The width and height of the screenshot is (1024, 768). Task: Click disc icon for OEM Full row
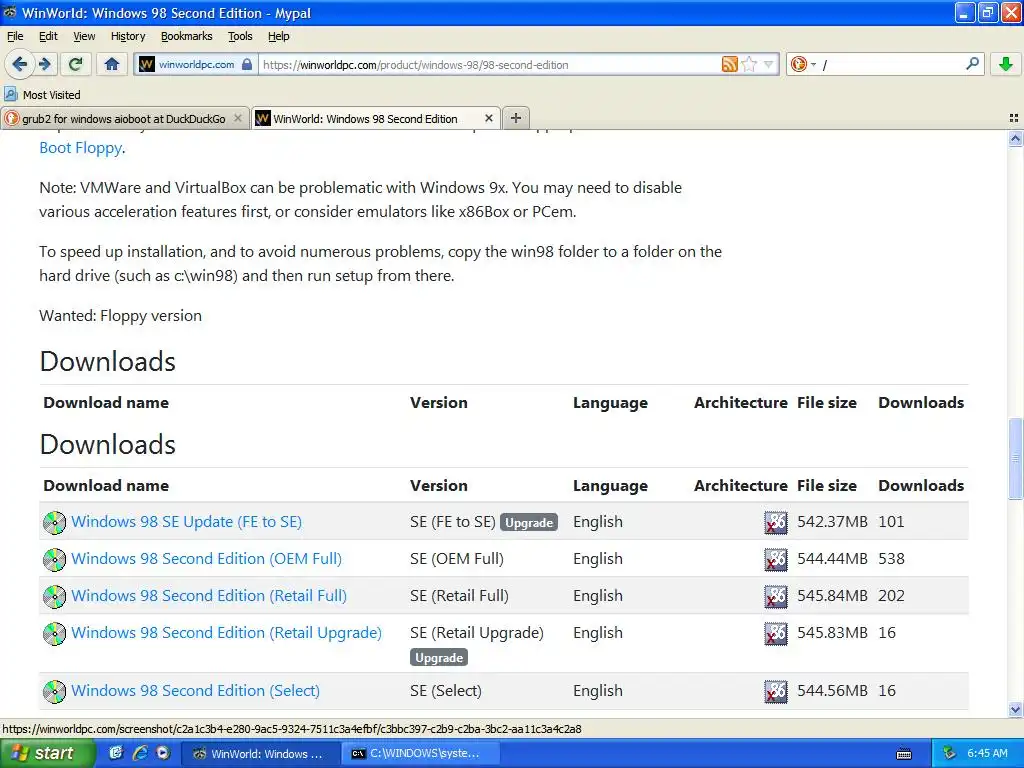click(x=54, y=560)
